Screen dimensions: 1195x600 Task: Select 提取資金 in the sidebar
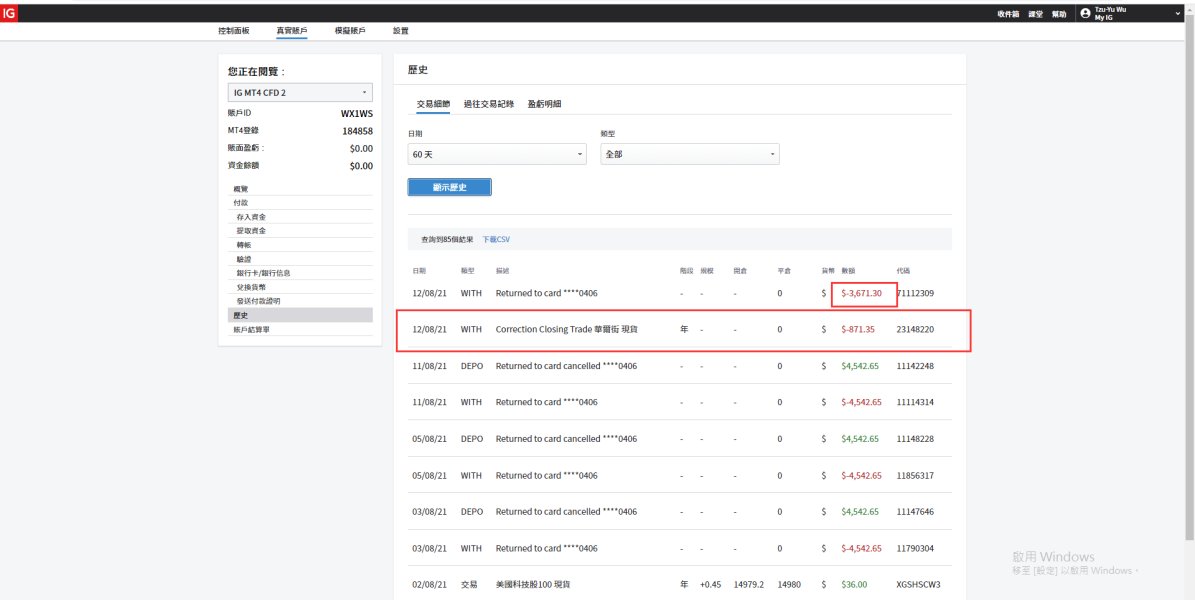[x=251, y=231]
